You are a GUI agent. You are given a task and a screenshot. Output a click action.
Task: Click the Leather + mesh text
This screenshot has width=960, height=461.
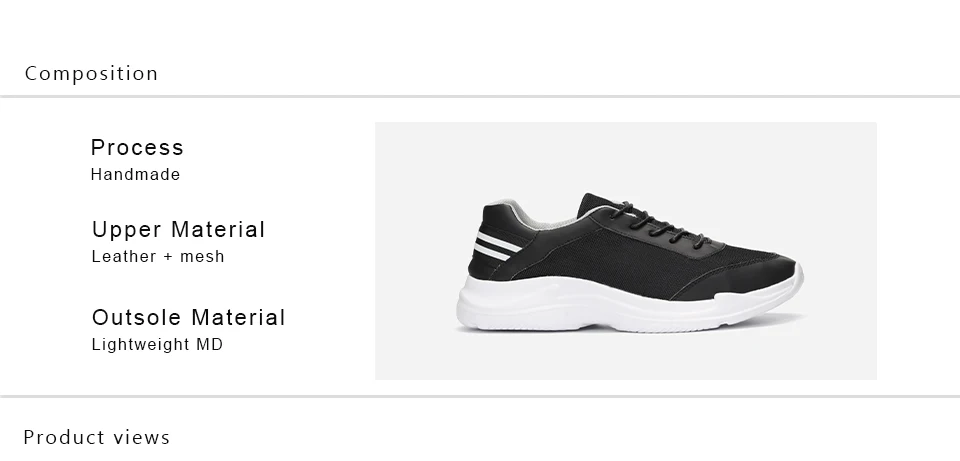158,257
